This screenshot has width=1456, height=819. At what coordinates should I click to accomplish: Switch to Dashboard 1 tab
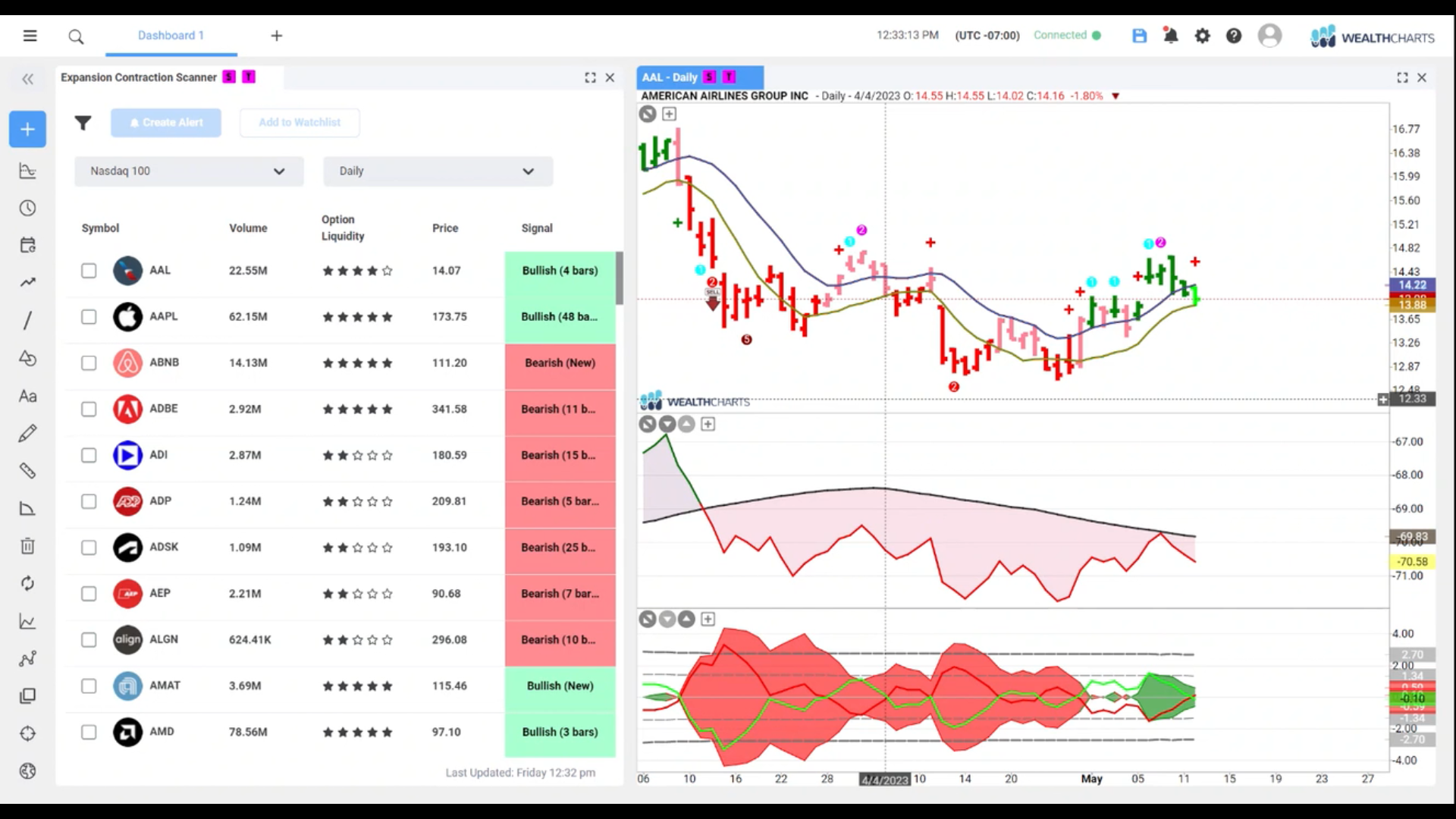click(x=171, y=36)
